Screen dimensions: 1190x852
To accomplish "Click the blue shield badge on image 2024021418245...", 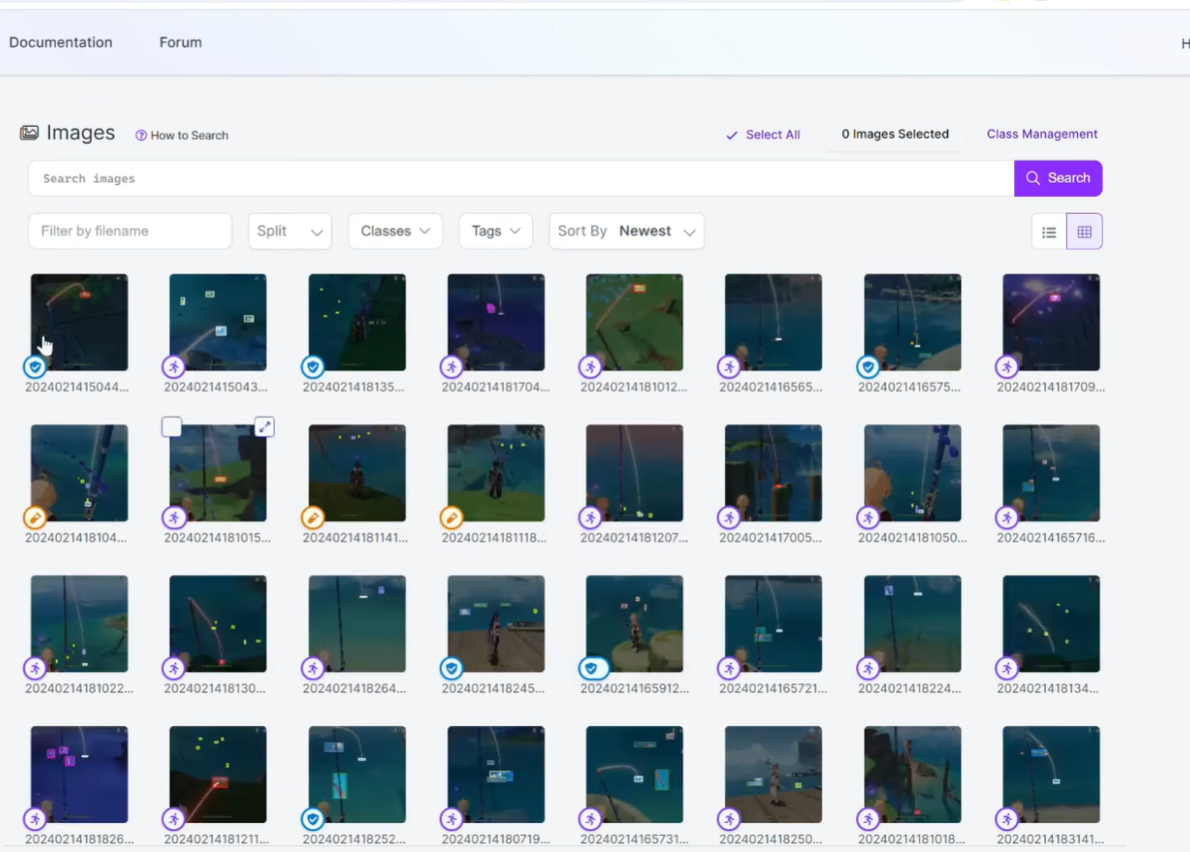I will click(451, 668).
